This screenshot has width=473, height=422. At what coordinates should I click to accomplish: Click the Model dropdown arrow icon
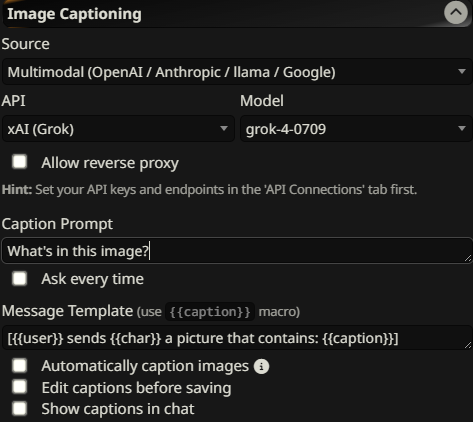[462, 128]
